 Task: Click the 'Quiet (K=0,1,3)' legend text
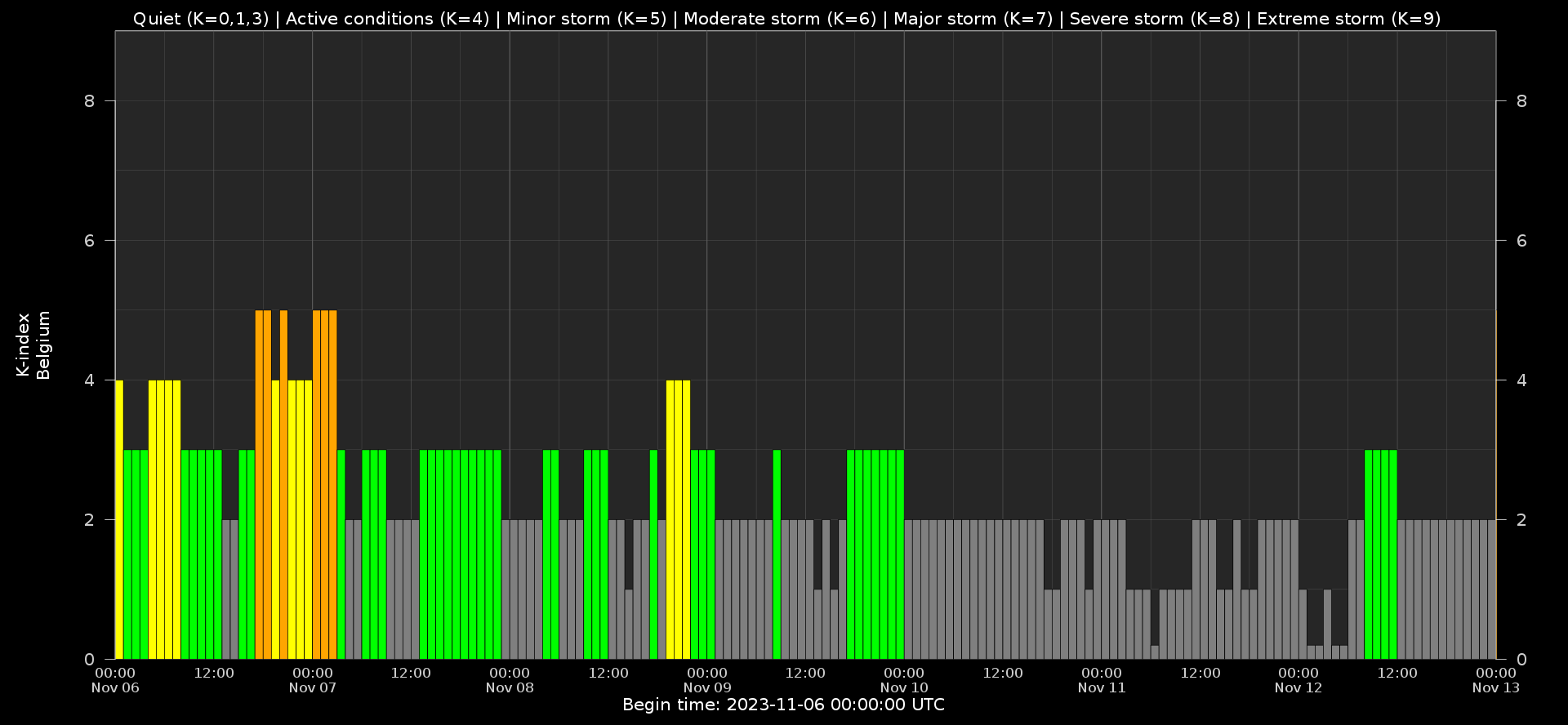point(201,19)
